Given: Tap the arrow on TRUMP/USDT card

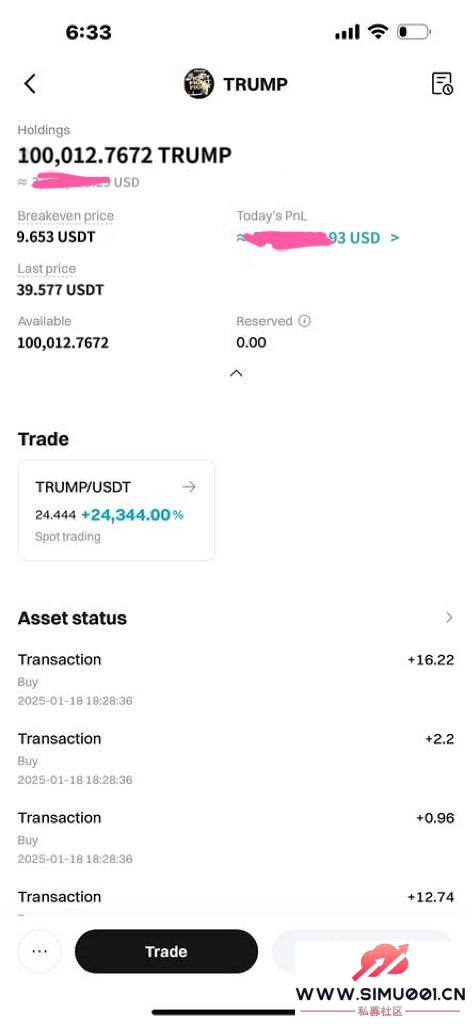Looking at the screenshot, I should (x=189, y=487).
